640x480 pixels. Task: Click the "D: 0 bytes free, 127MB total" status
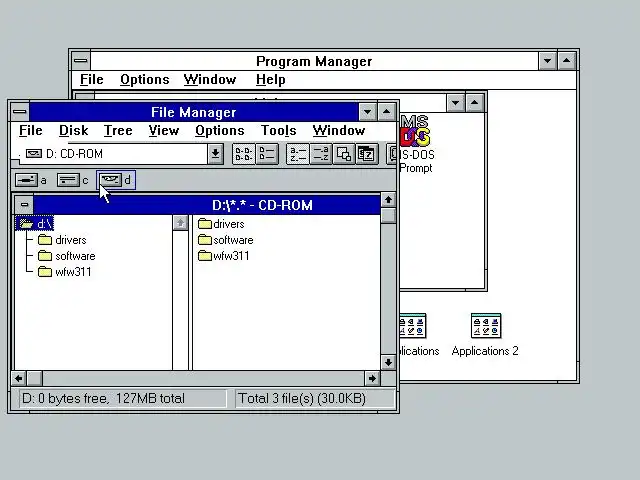122,398
